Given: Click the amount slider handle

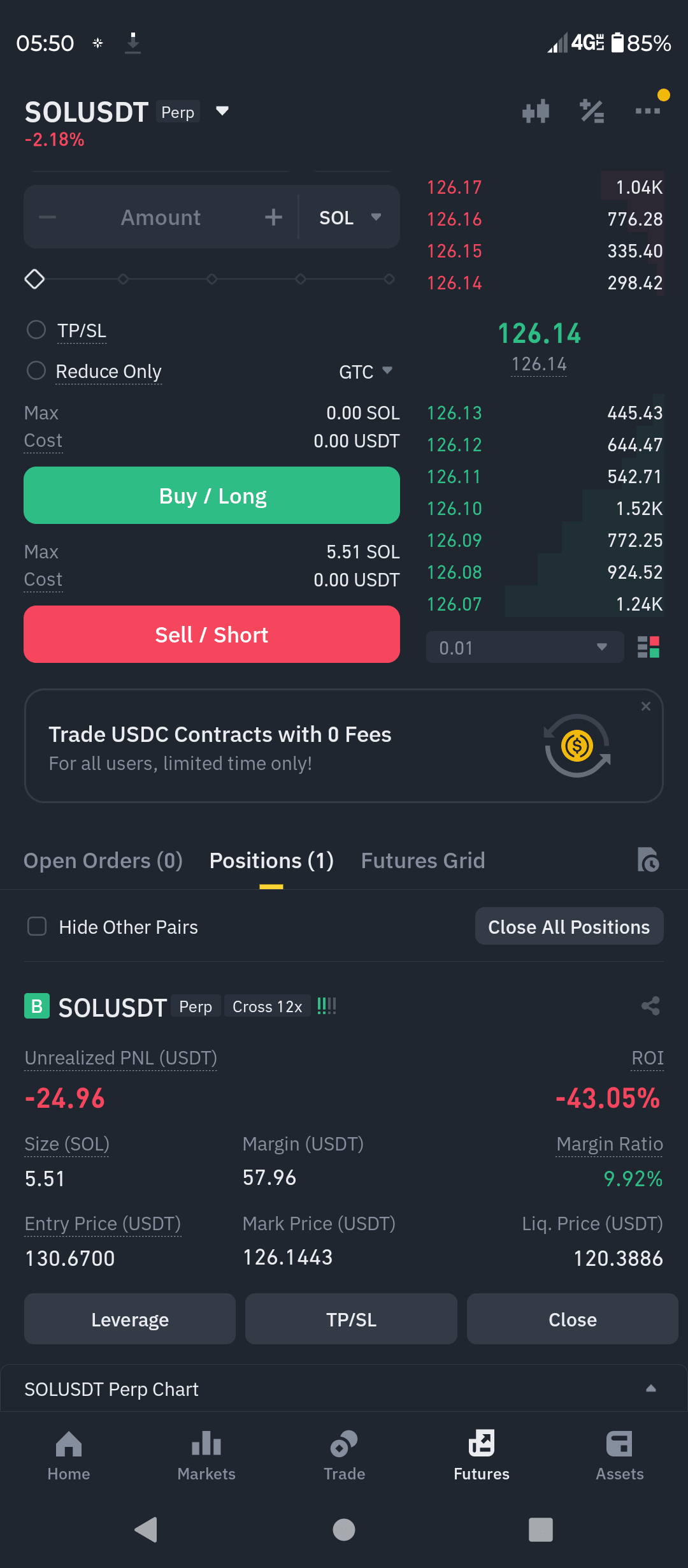Looking at the screenshot, I should pyautogui.click(x=34, y=279).
